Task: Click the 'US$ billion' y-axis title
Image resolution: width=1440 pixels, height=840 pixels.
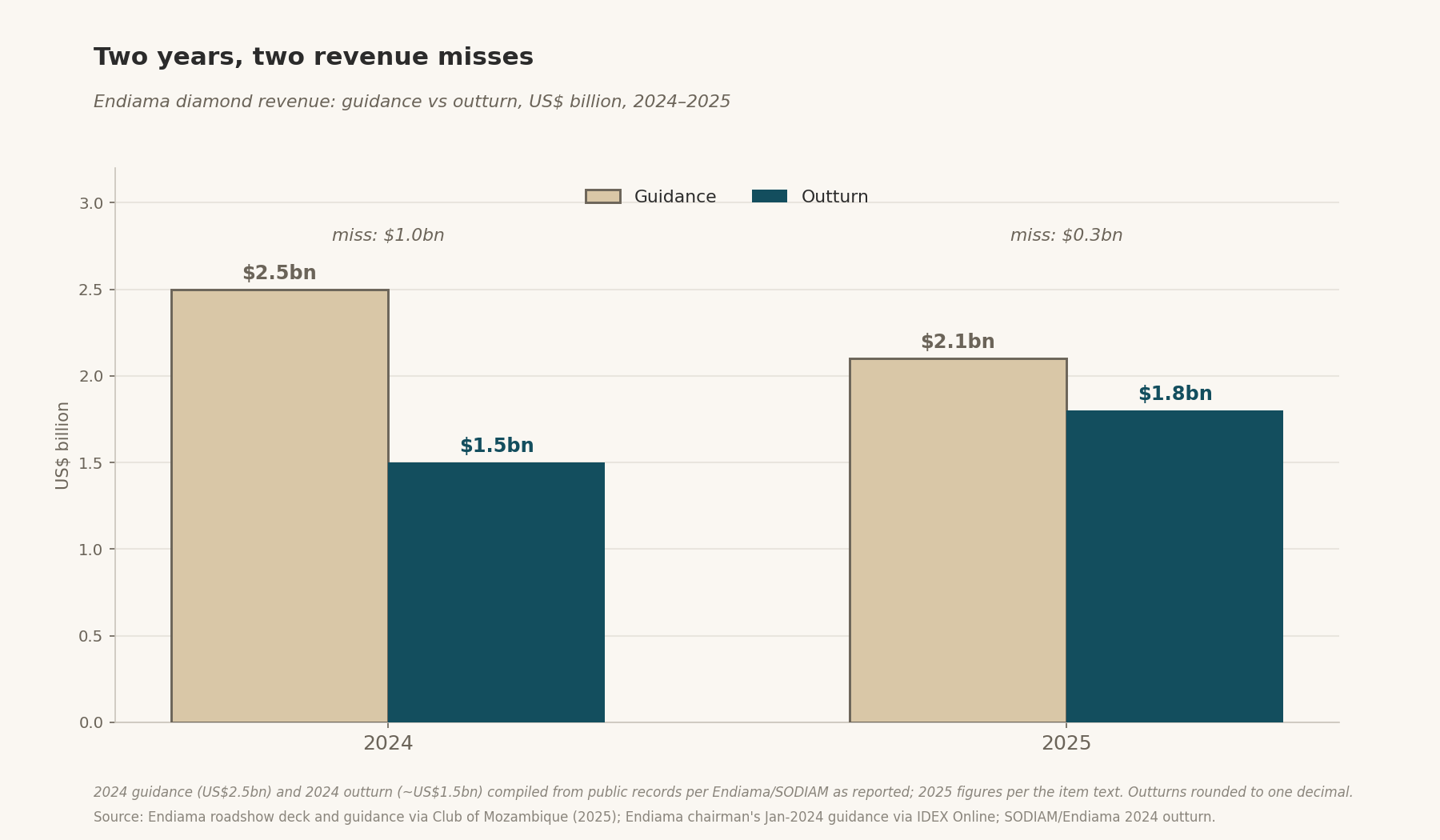Action: (x=62, y=445)
